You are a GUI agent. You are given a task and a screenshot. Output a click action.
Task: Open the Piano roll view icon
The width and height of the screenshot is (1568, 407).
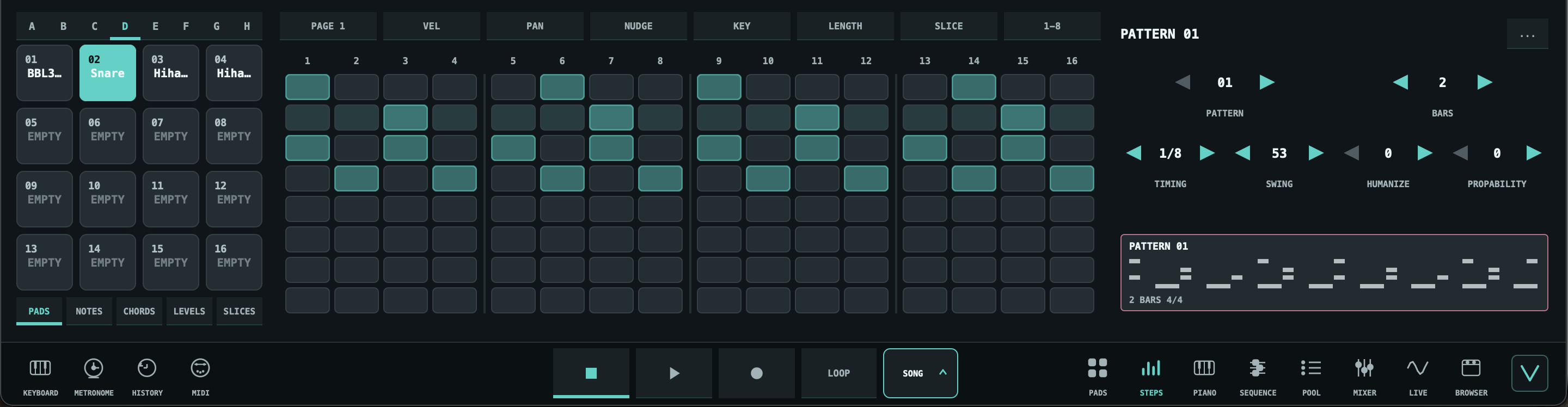(x=1205, y=368)
